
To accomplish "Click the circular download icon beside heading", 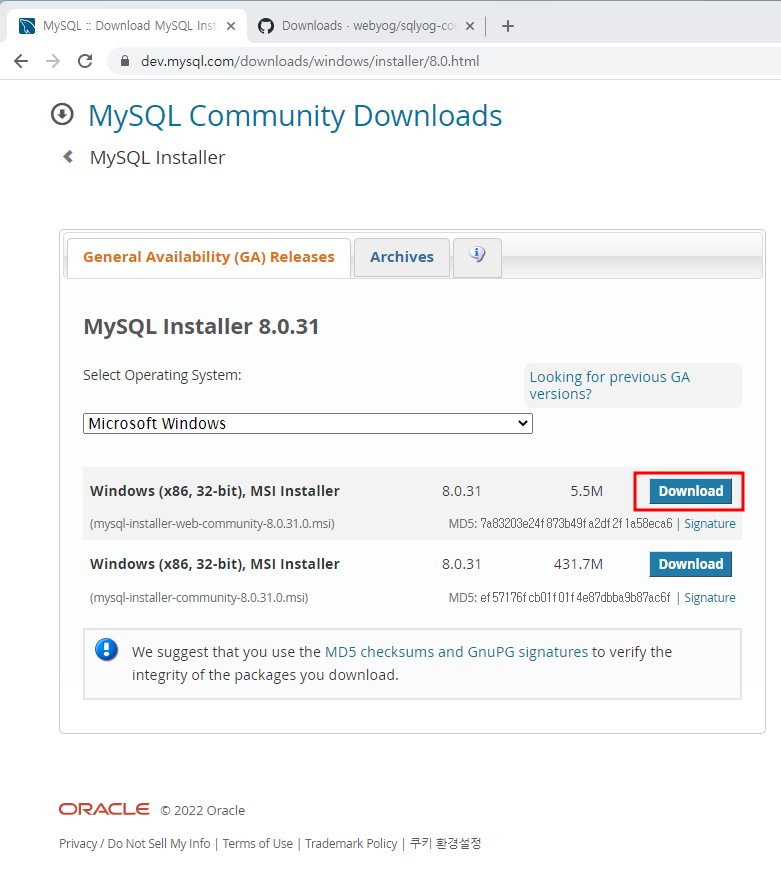I will 62,115.
